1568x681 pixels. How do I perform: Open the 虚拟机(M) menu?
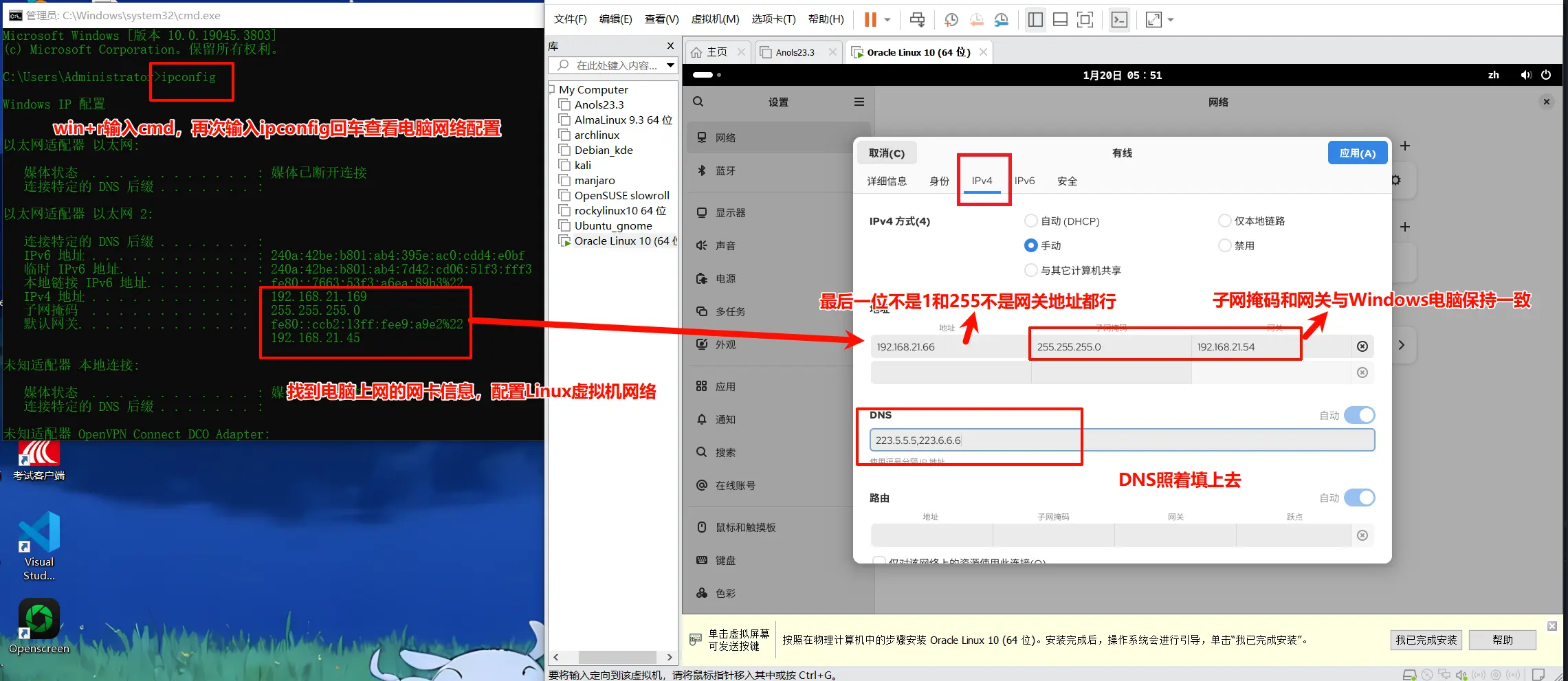tap(715, 19)
